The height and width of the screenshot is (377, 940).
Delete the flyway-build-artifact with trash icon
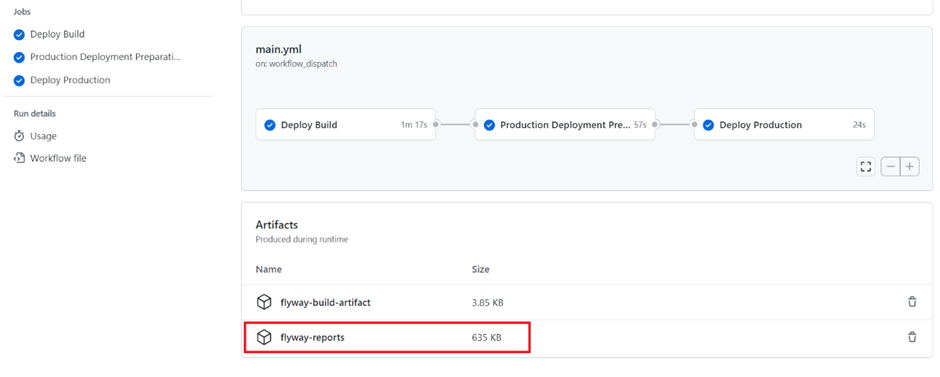(912, 302)
